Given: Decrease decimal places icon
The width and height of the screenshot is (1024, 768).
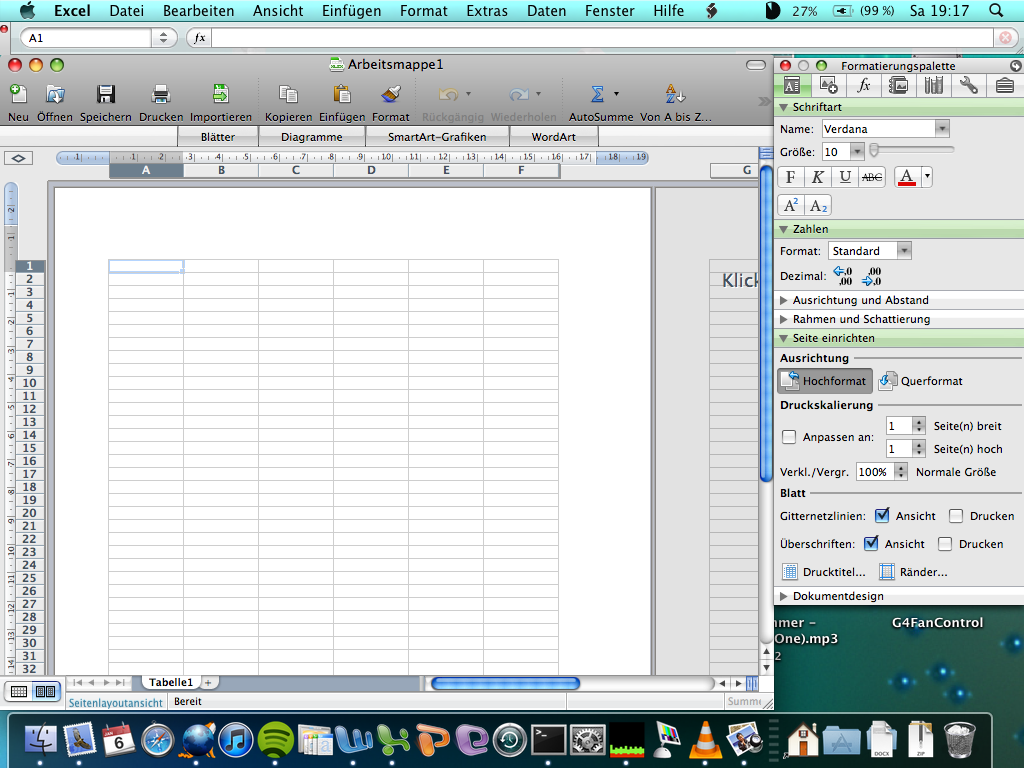Looking at the screenshot, I should (x=871, y=276).
